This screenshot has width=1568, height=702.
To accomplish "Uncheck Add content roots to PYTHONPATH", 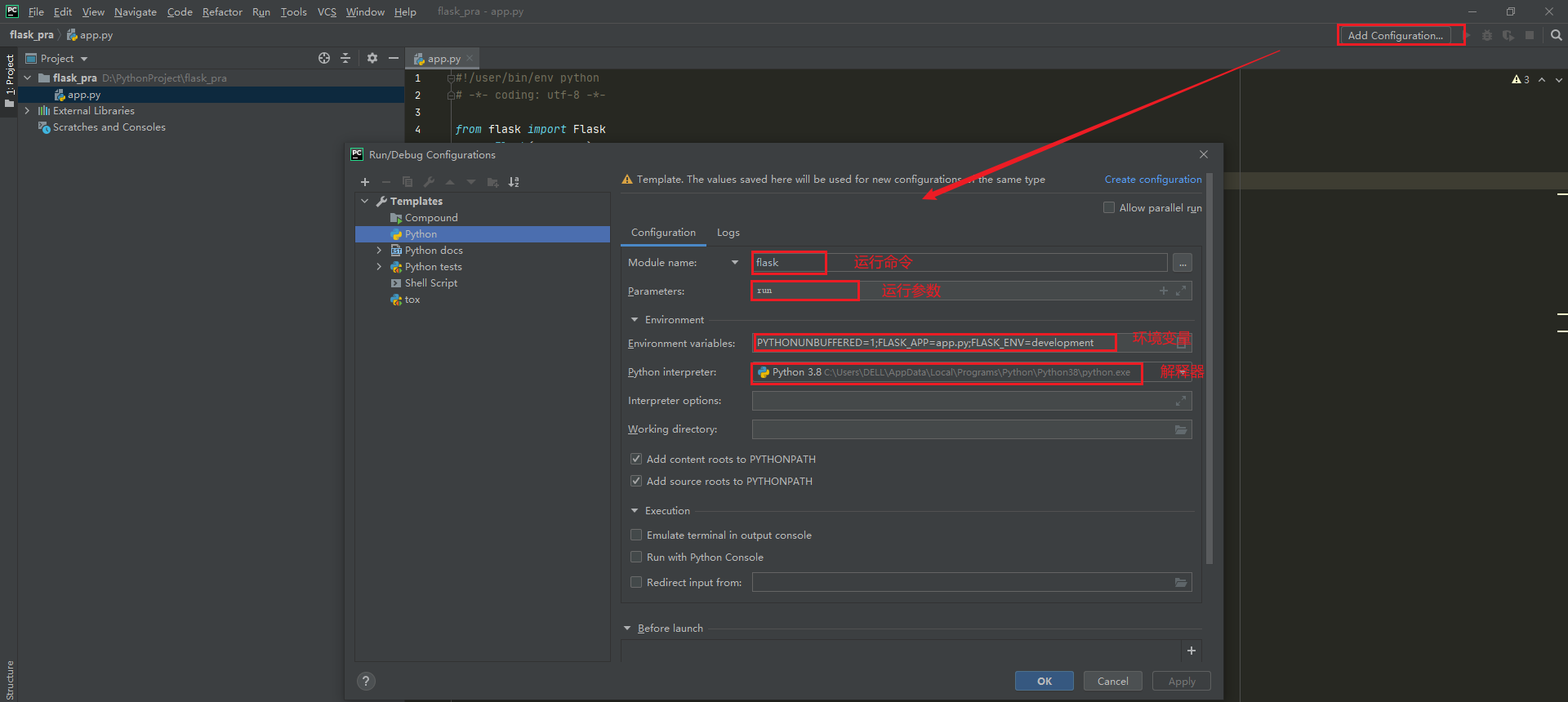I will [x=636, y=459].
